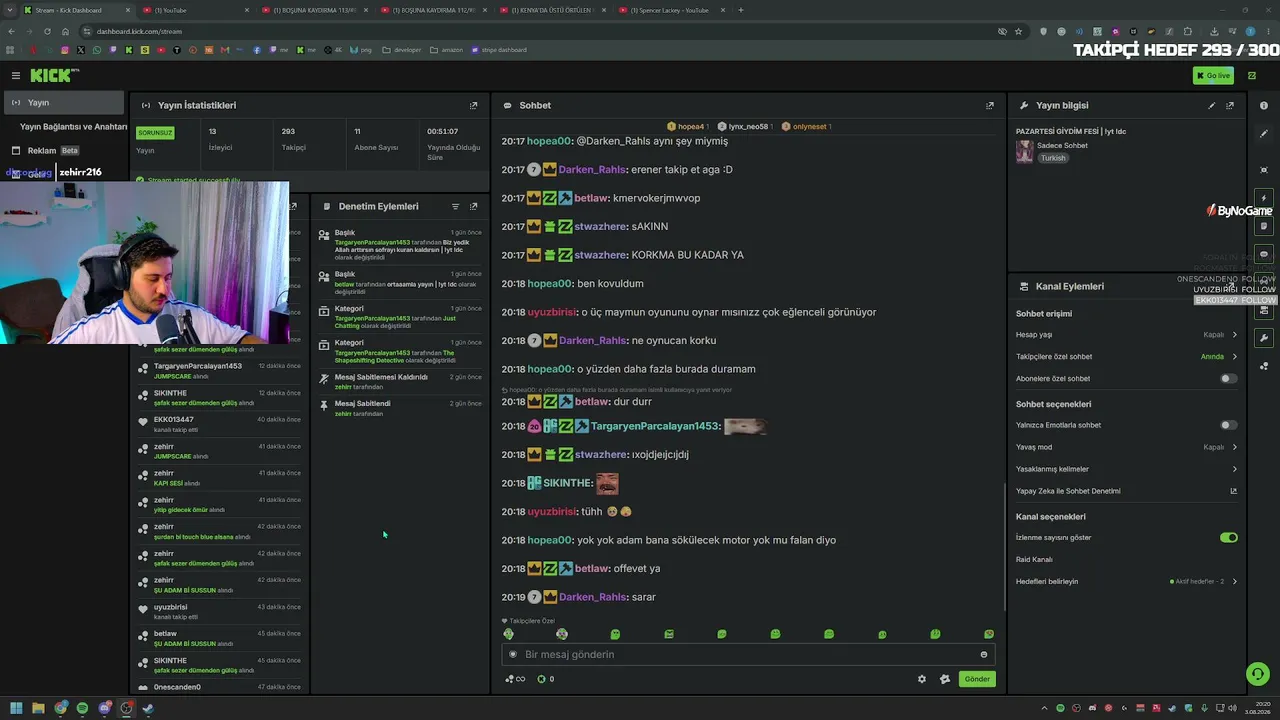Open uyuzbirisi profile from 'tühh' message

(x=552, y=512)
